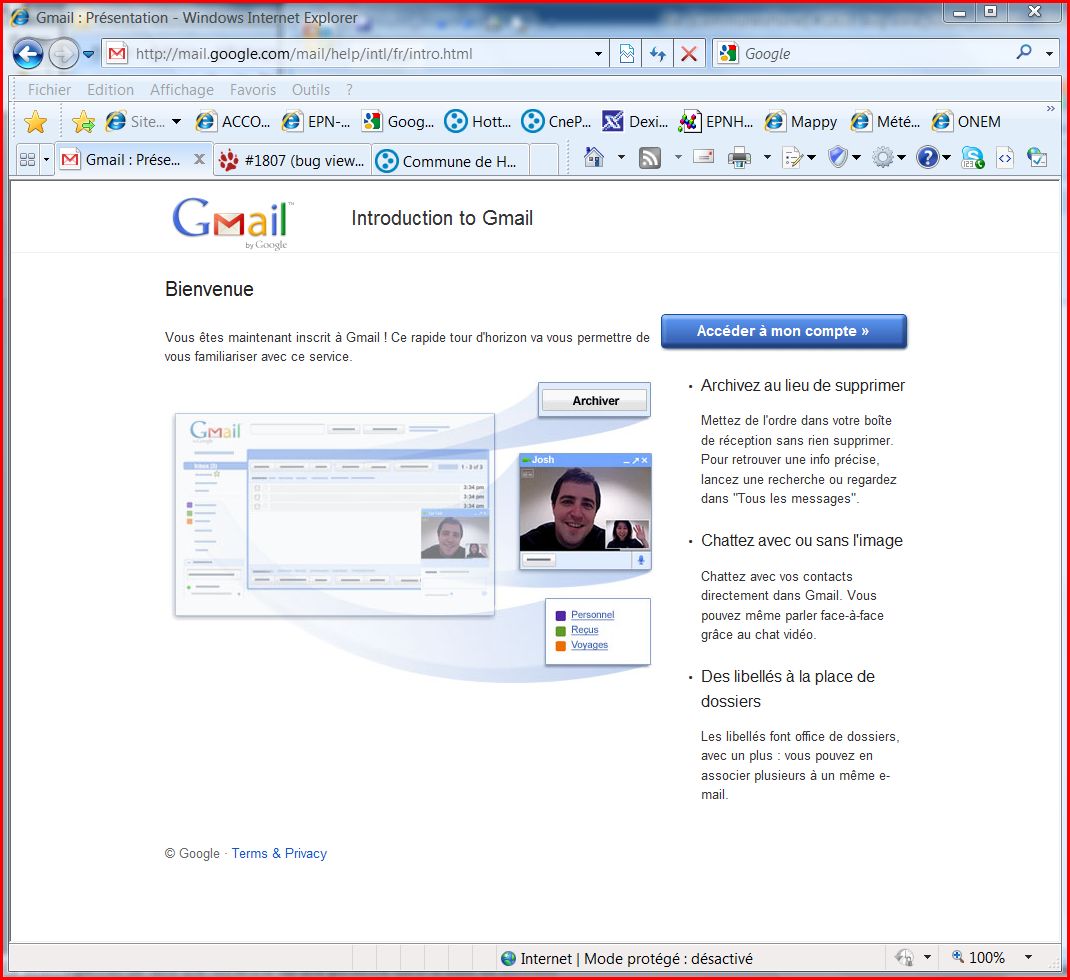This screenshot has width=1070, height=980.
Task: Open the ? help menu
Action: pos(349,90)
